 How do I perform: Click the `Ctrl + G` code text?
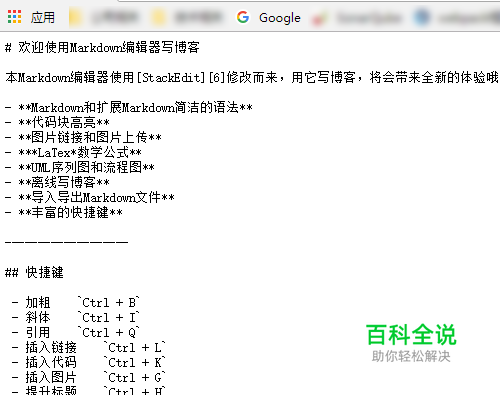135,378
